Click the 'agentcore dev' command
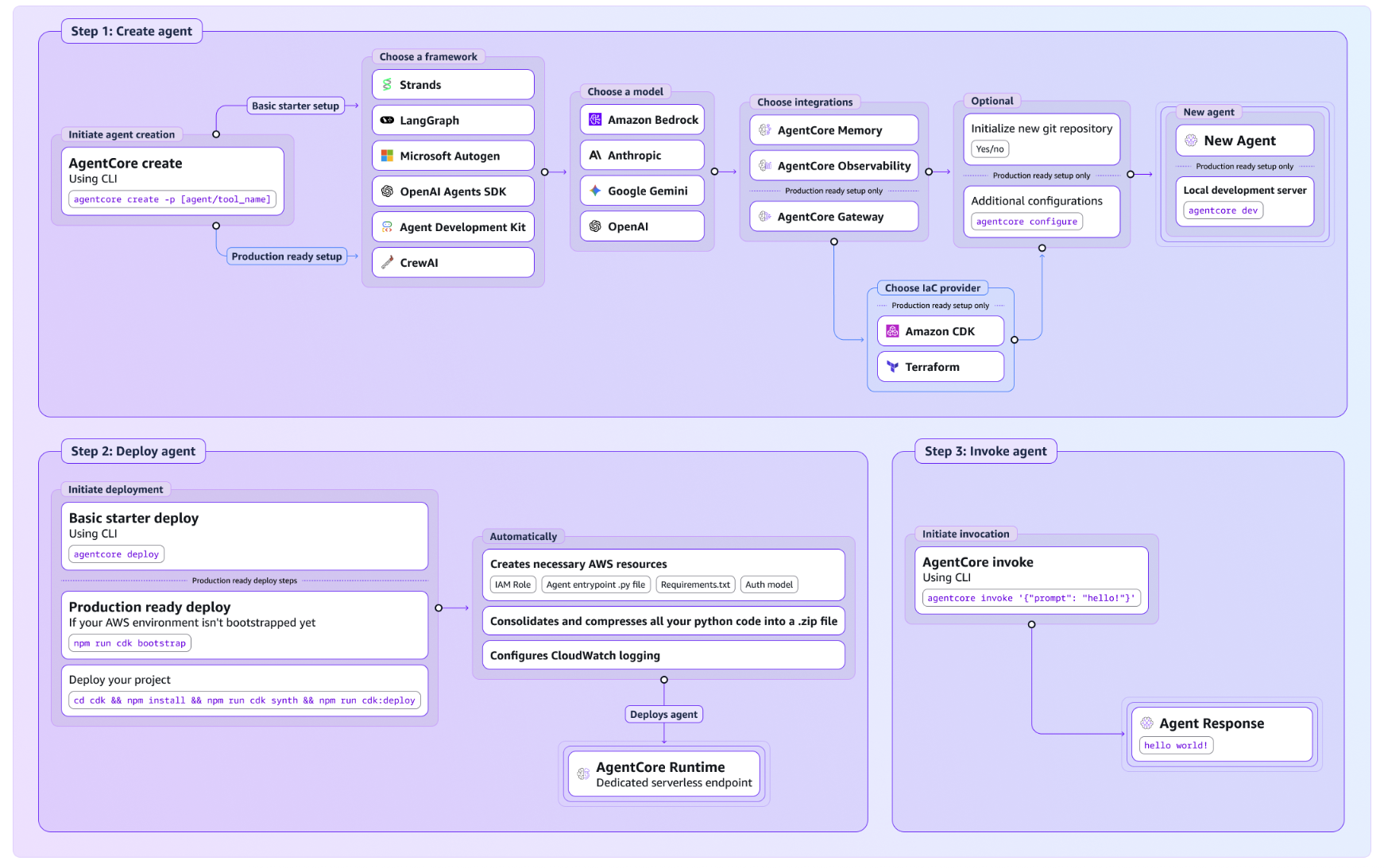Viewport: 1384px width, 868px height. 1223,210
